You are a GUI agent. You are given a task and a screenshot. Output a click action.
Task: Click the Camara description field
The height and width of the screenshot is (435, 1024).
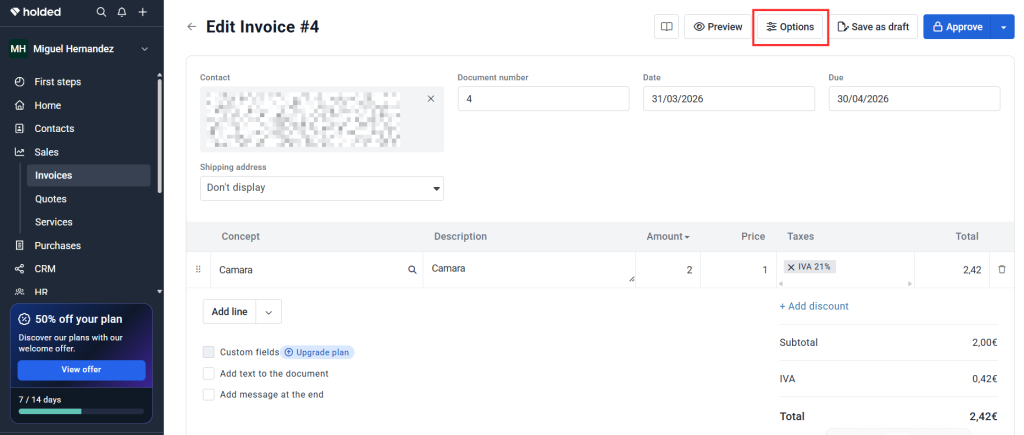pos(529,269)
